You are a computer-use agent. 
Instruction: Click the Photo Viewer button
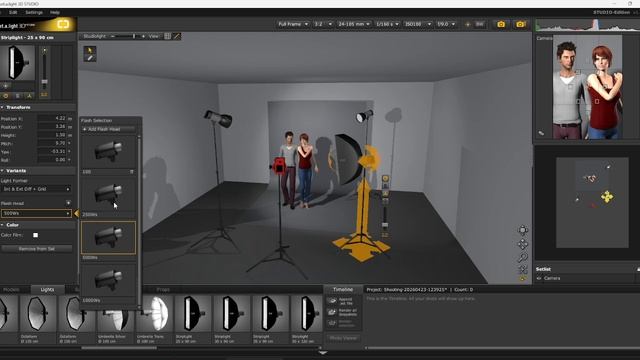[343, 338]
